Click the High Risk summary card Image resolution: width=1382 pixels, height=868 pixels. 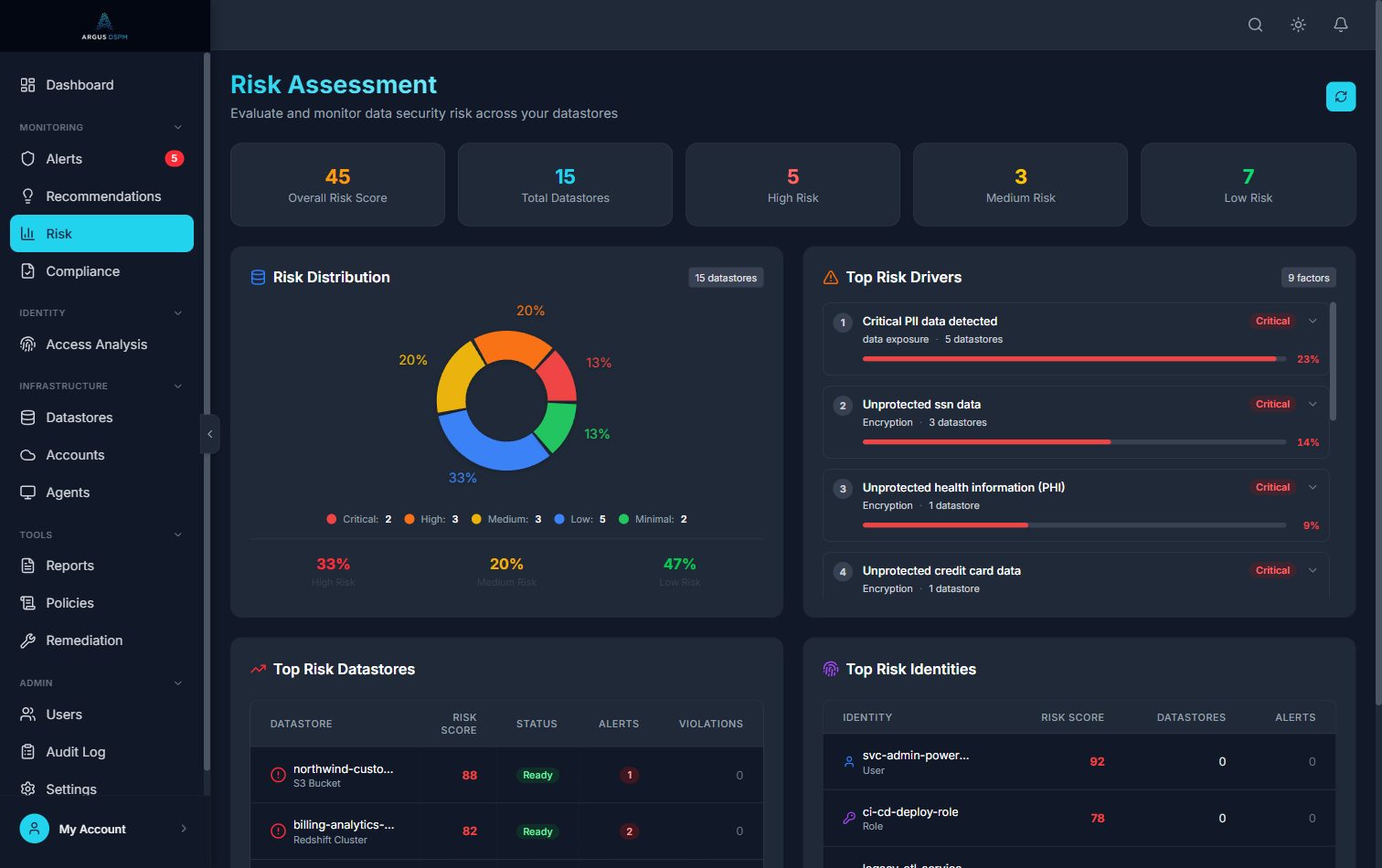[x=792, y=185]
